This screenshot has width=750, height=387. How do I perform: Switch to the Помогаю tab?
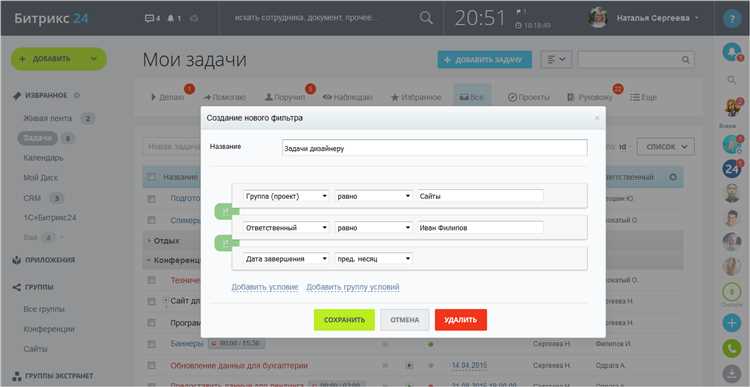[224, 97]
